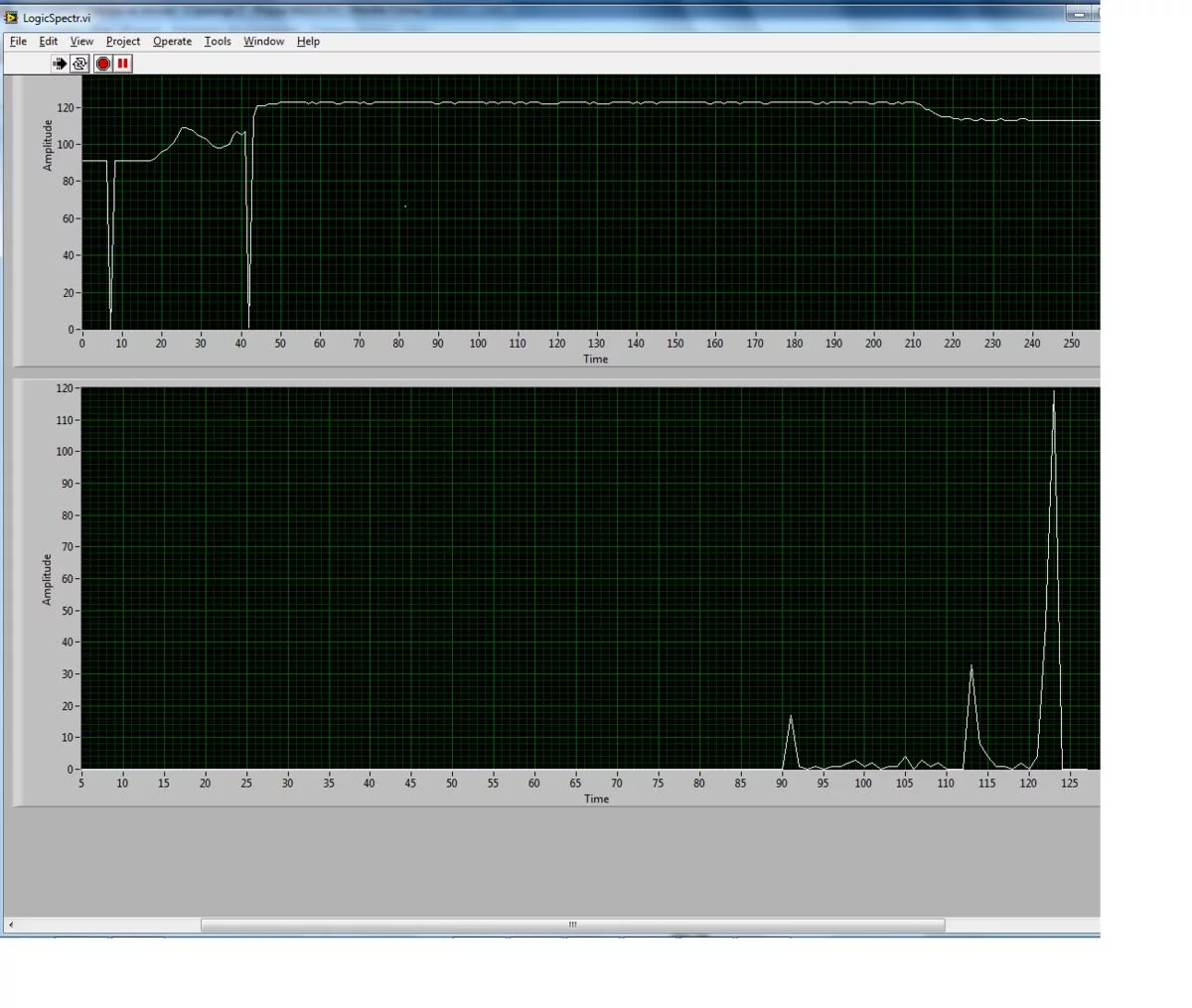Viewport: 1192px width, 1008px height.
Task: Open the Project menu
Action: point(123,42)
